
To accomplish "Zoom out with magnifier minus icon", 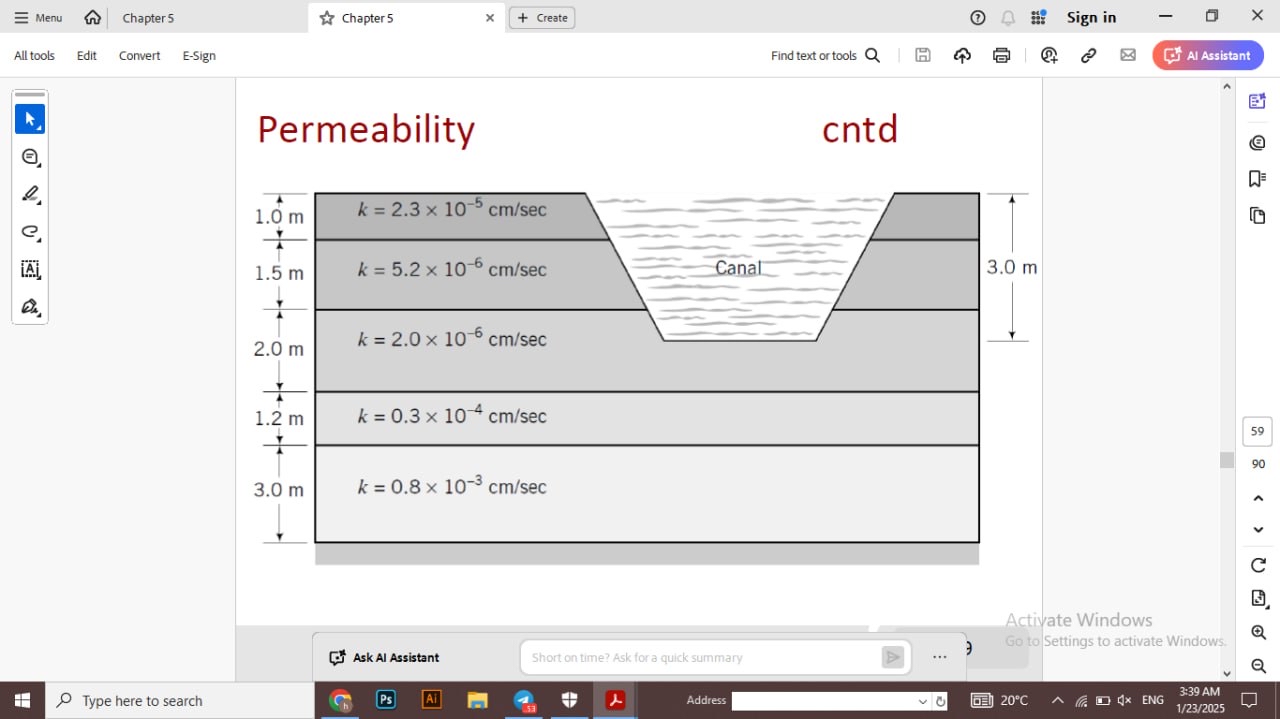I will coord(1258,666).
